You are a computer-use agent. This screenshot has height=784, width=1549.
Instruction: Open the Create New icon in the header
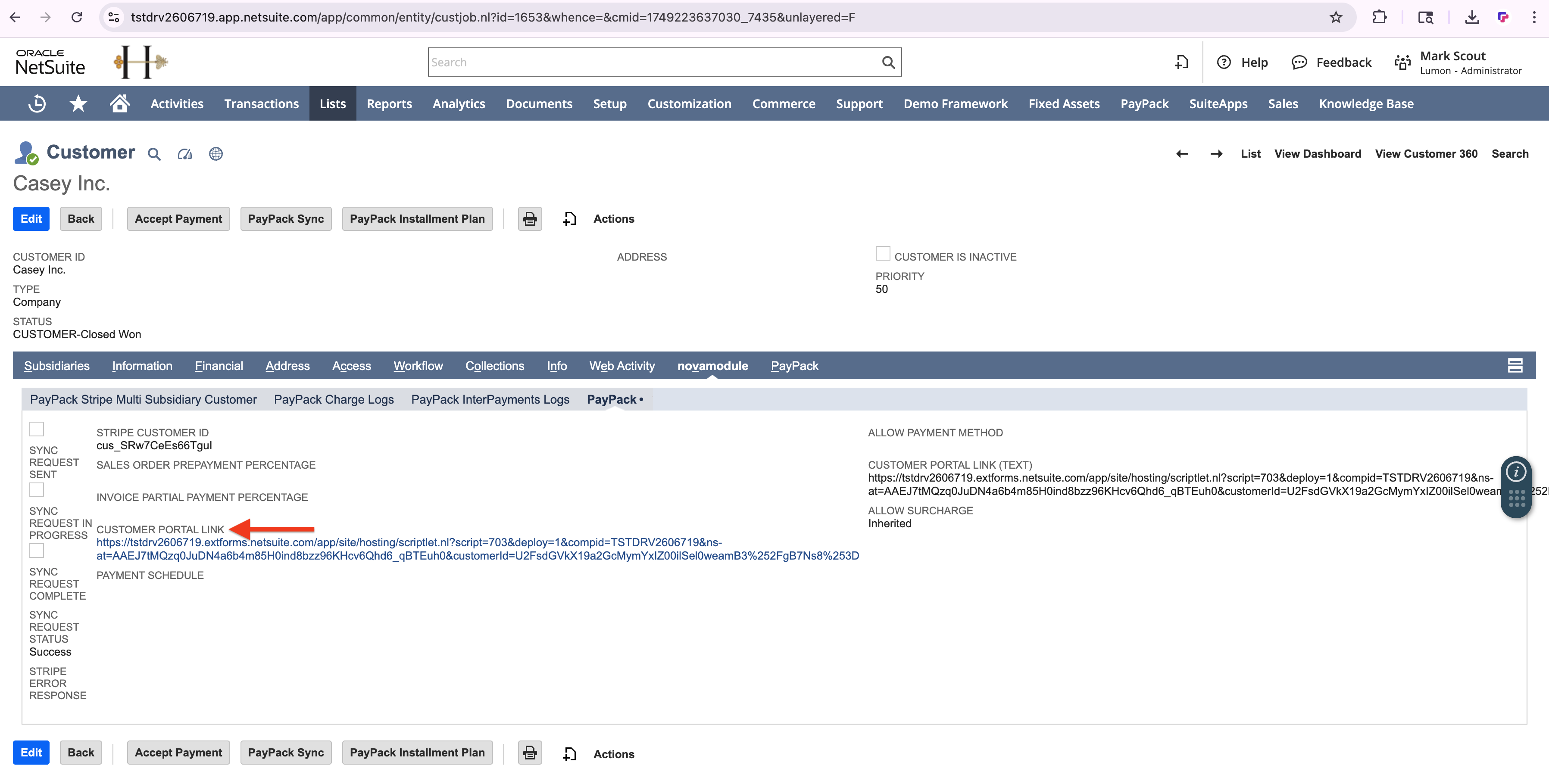tap(1182, 62)
